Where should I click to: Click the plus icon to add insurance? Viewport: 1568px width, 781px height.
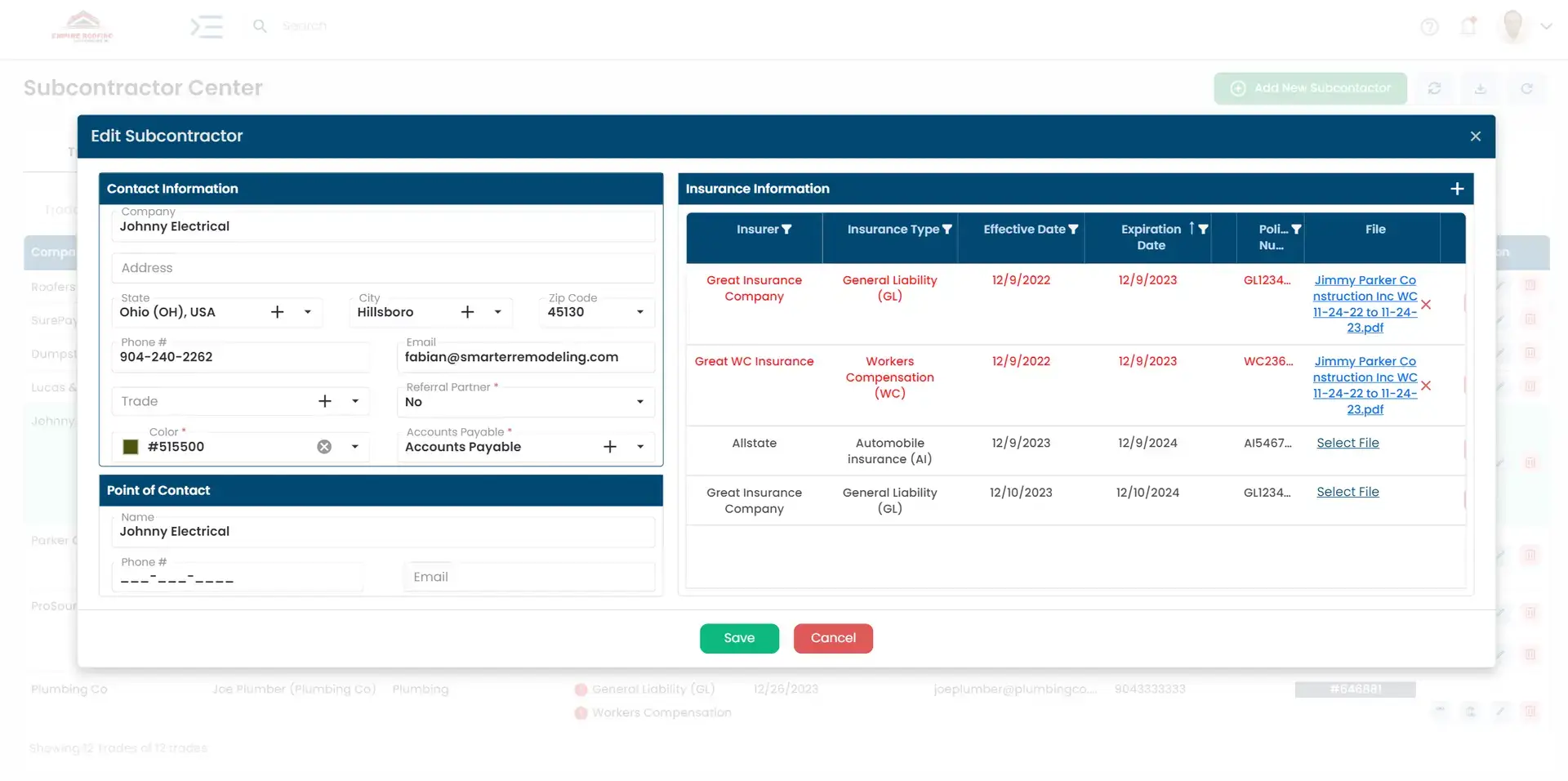click(x=1457, y=189)
